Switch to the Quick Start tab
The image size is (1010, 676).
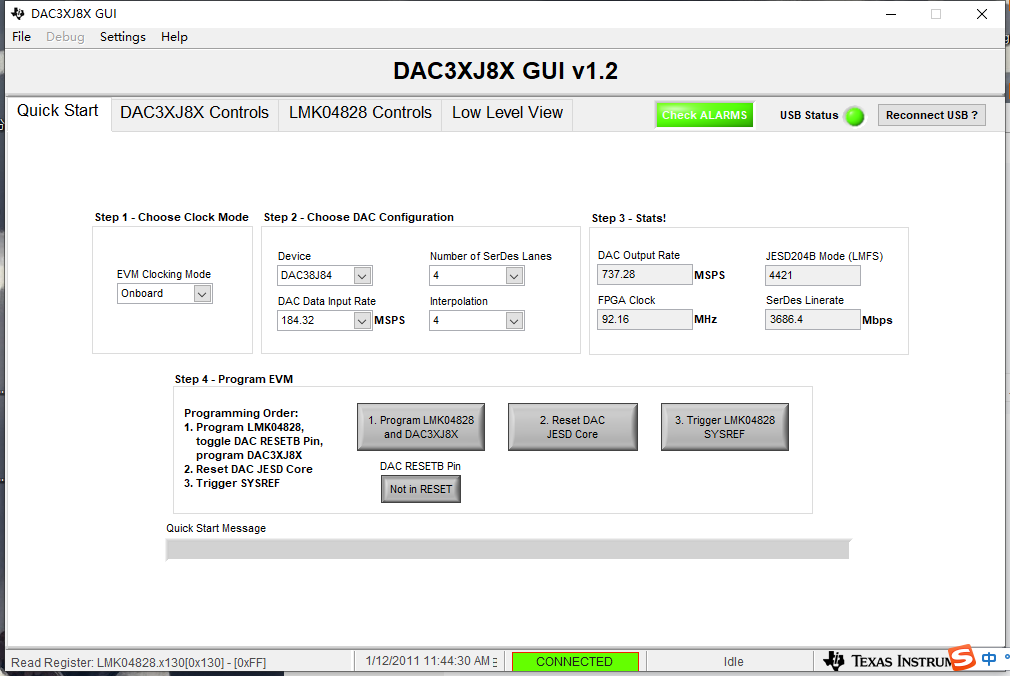58,111
